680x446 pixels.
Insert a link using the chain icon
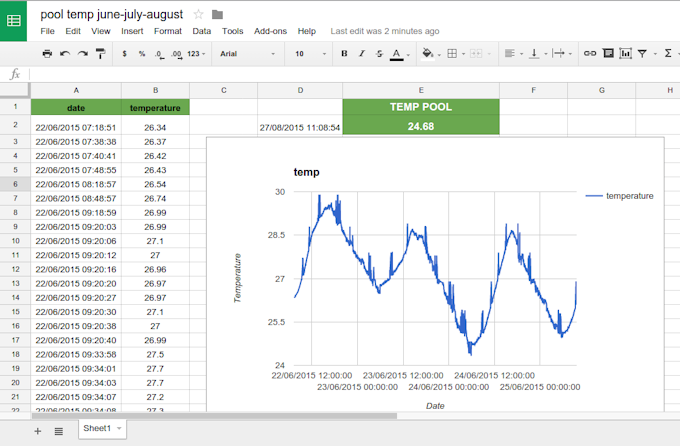pyautogui.click(x=590, y=53)
